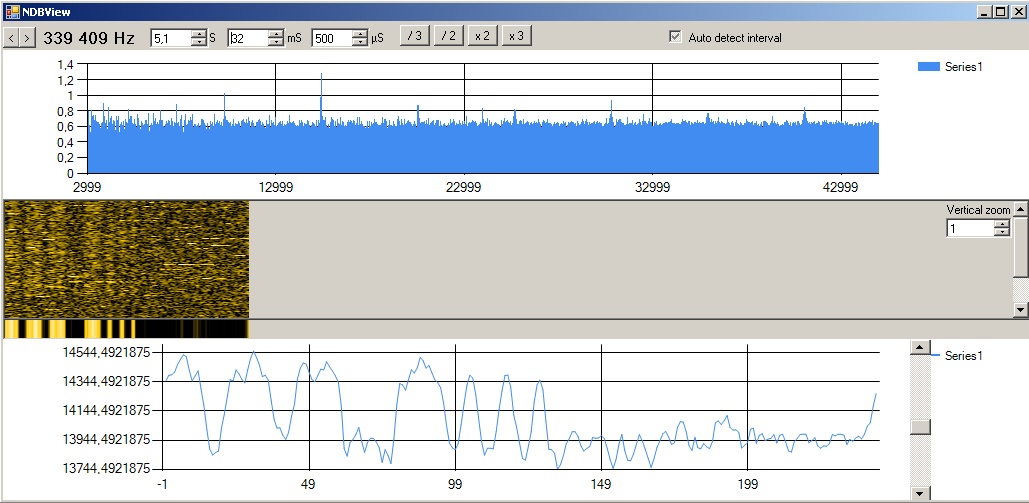Click the Vertical zoom value field
The image size is (1029, 503).
[x=970, y=229]
